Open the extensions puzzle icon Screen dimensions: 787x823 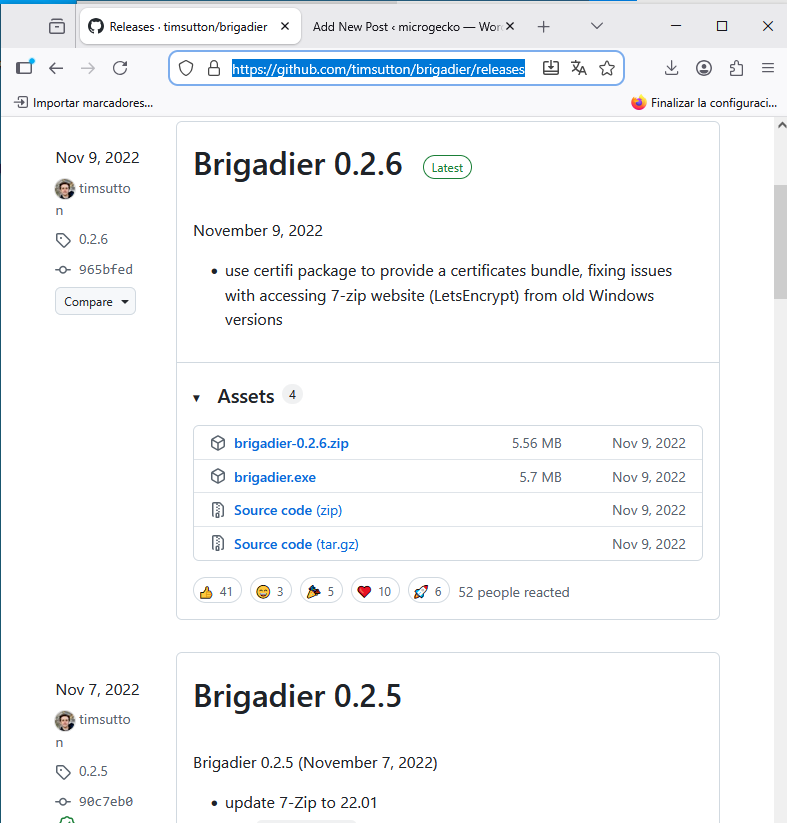point(737,68)
